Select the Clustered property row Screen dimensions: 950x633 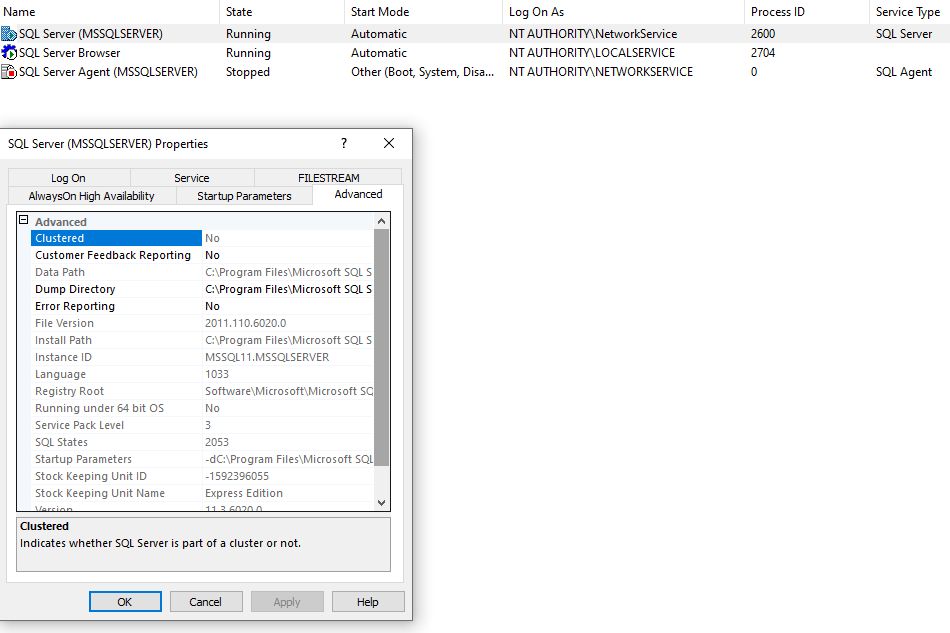tap(202, 238)
